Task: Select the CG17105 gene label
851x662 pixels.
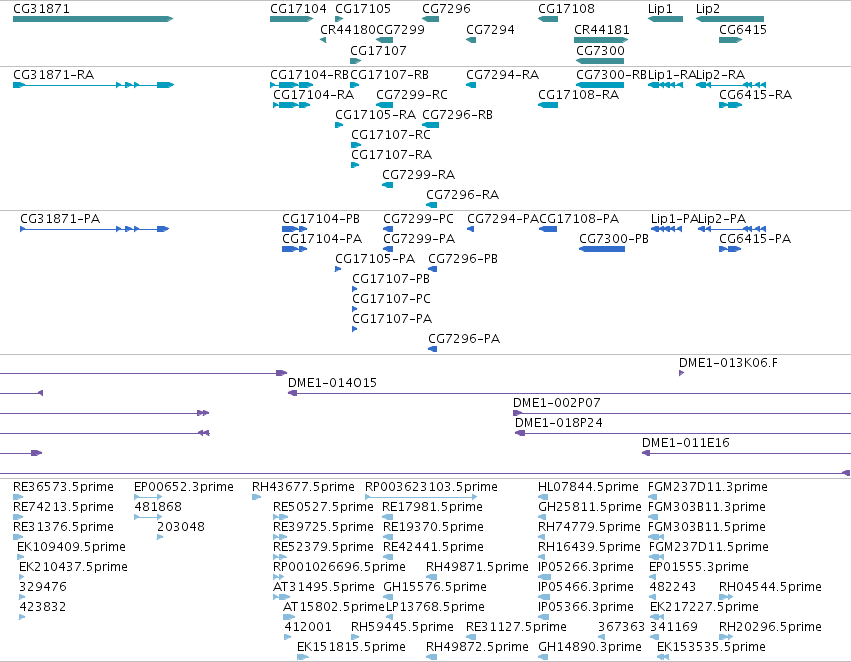Action: [363, 9]
